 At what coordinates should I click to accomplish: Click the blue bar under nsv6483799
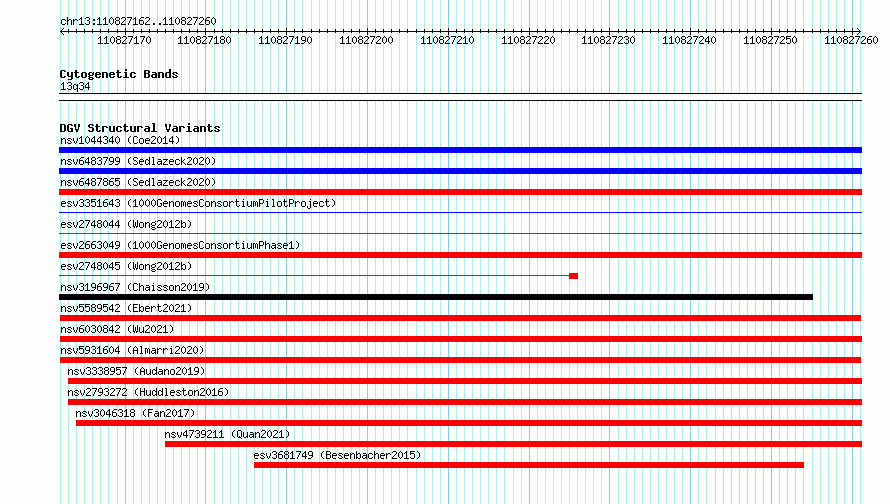460,171
